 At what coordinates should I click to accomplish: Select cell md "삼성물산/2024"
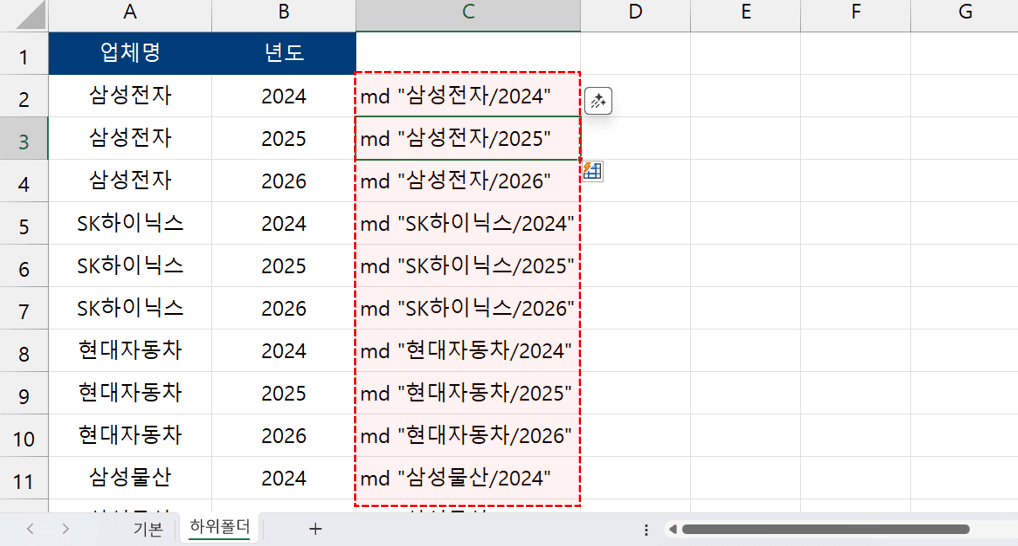(468, 478)
